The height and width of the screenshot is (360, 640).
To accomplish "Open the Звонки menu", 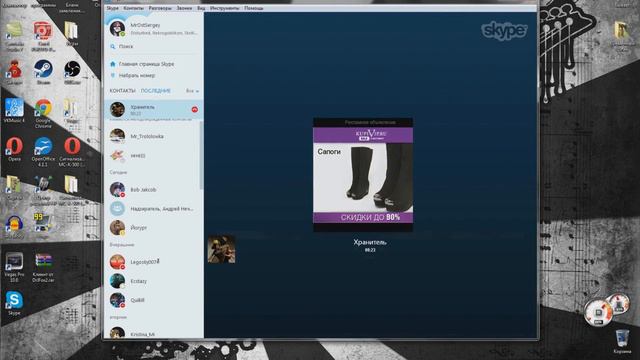I will click(184, 8).
